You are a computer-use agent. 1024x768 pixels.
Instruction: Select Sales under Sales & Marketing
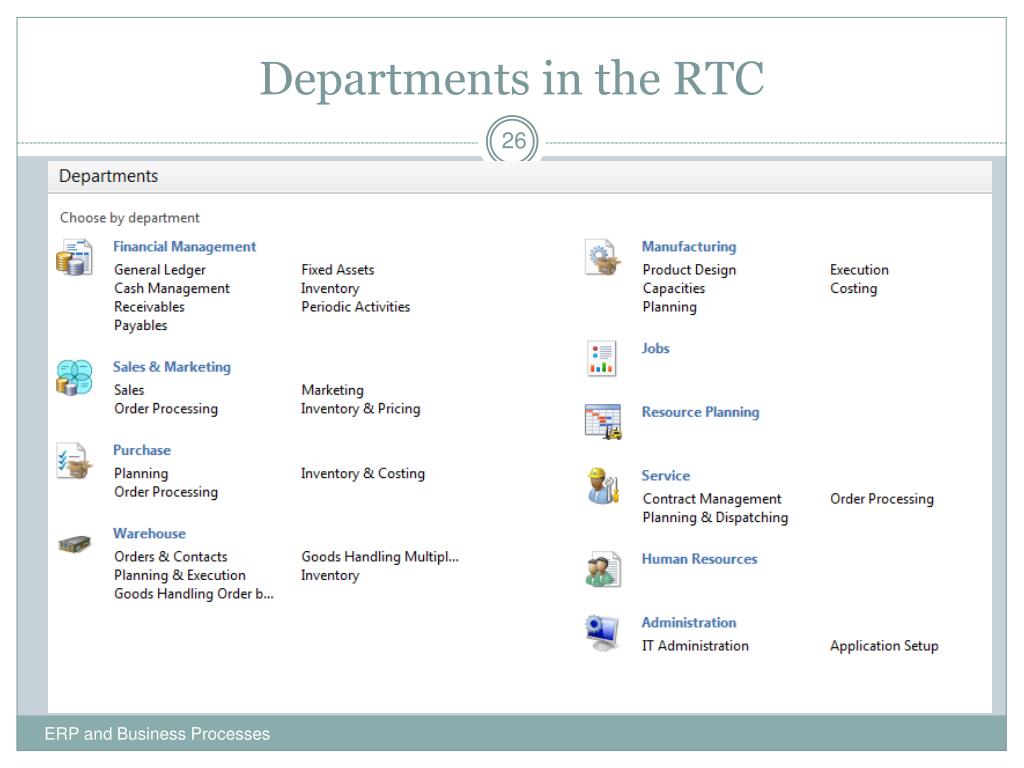pos(129,390)
